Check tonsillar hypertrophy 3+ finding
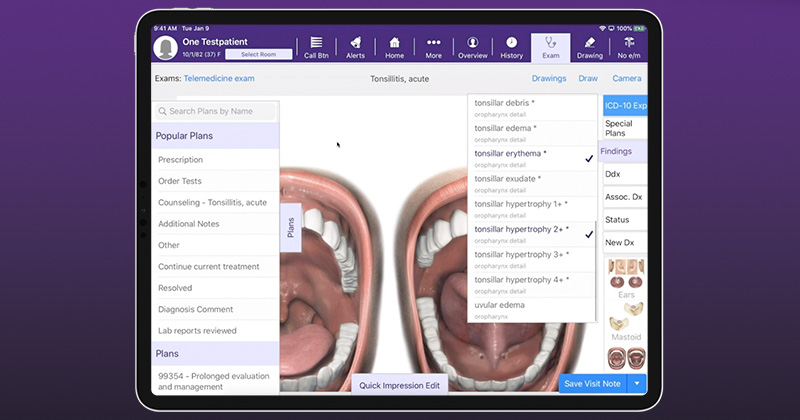 click(x=532, y=259)
